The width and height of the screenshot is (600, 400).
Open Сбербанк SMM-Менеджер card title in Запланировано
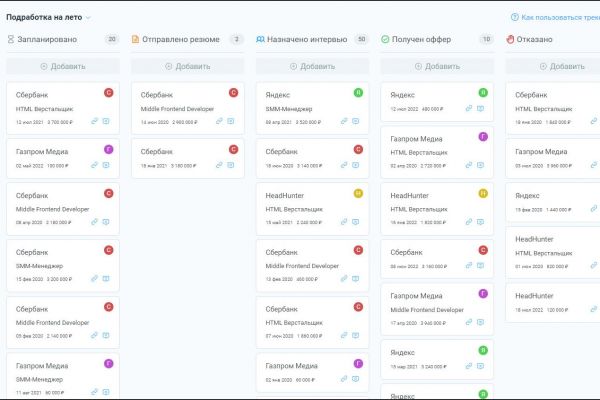(32, 252)
